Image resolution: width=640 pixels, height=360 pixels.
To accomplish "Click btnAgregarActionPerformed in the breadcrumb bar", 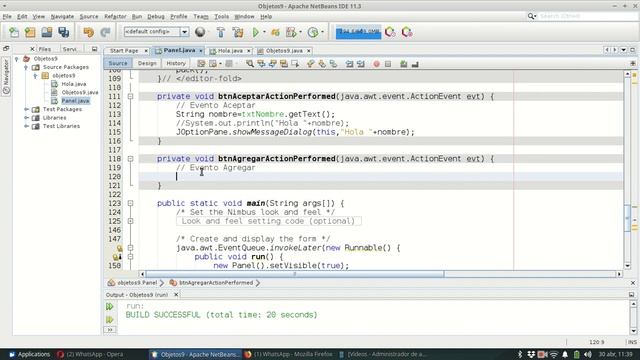I will pyautogui.click(x=216, y=283).
